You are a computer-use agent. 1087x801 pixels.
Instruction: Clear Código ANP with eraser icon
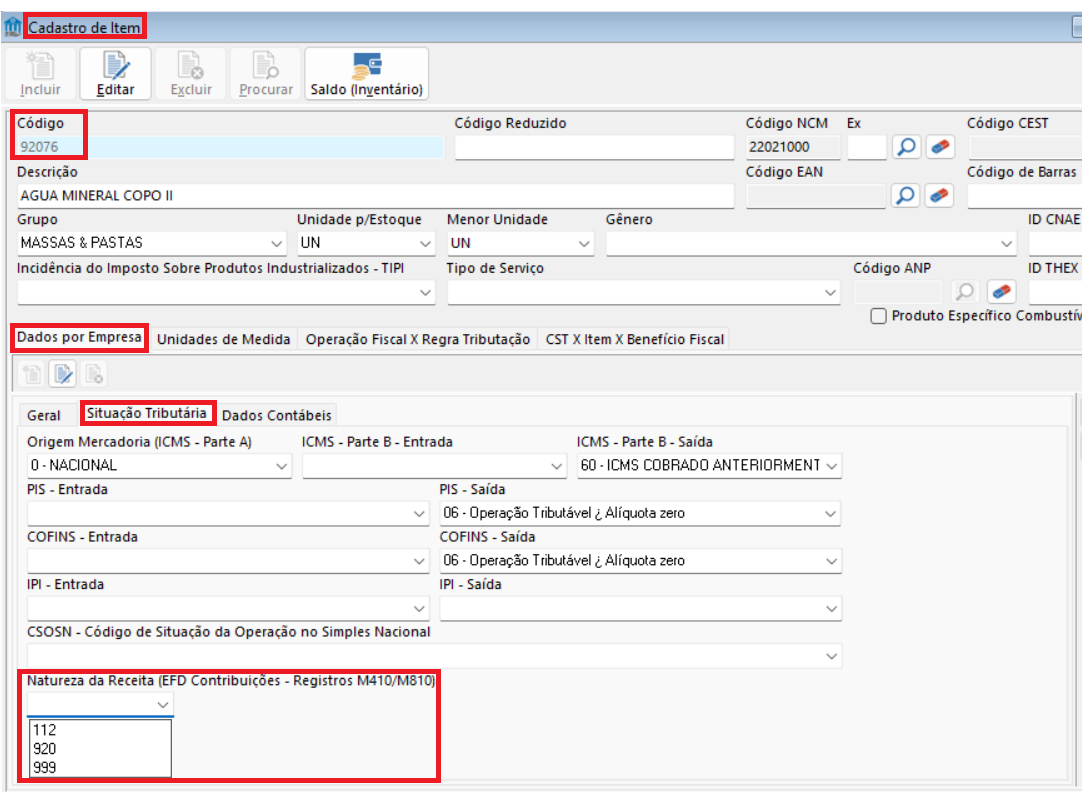1001,291
